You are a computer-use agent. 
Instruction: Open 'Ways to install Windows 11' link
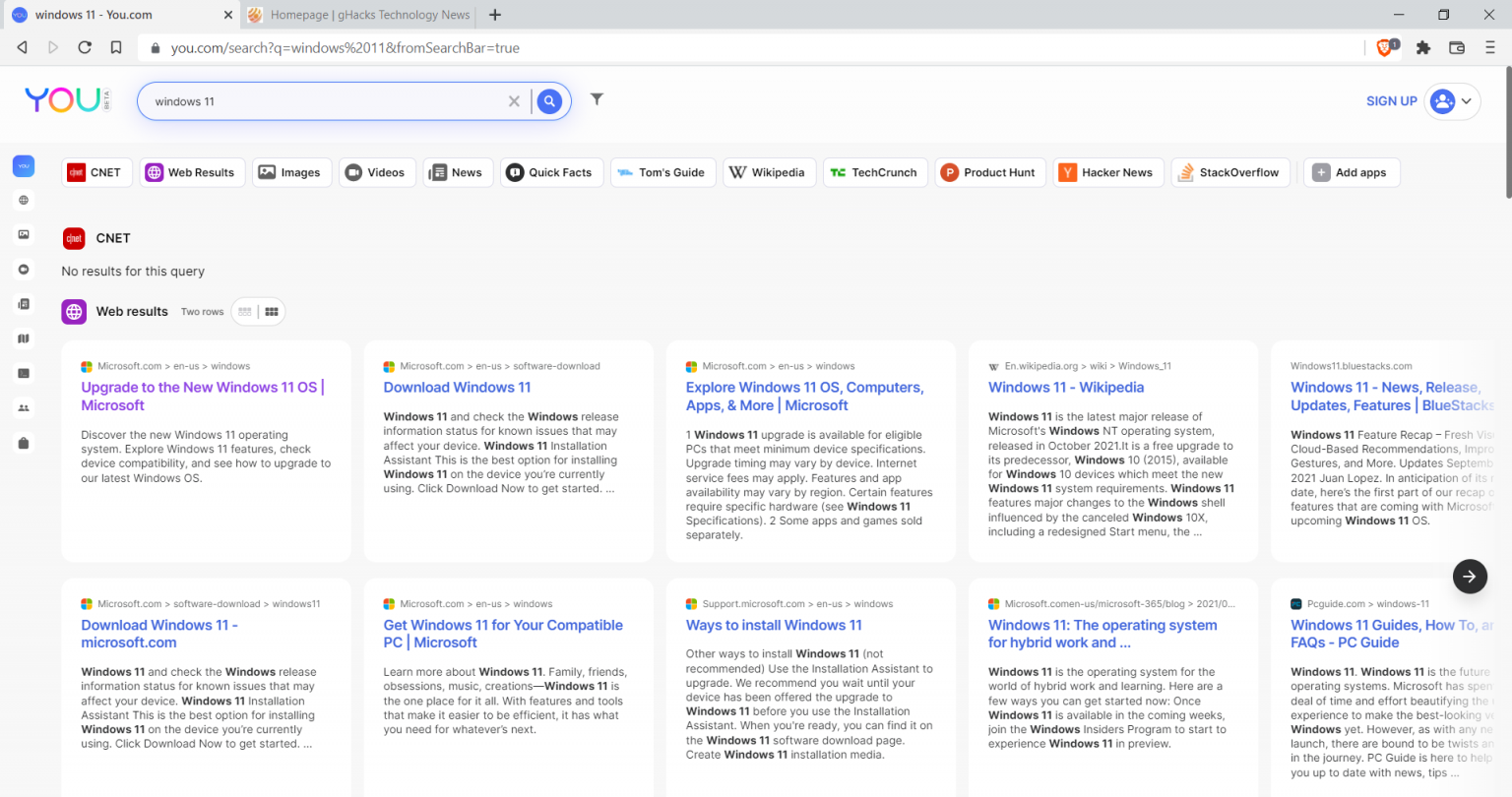[x=774, y=625]
